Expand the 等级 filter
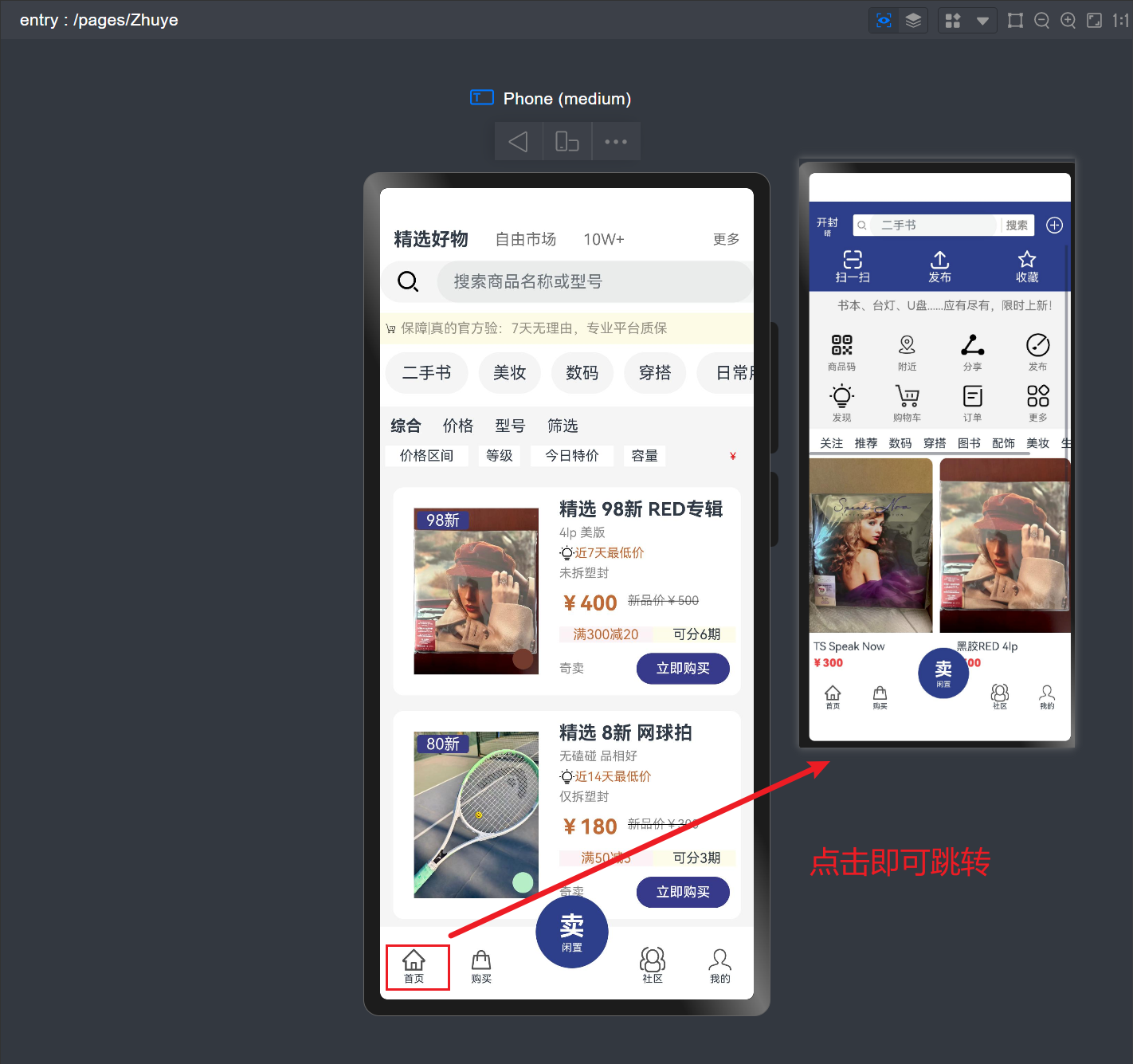This screenshot has height=1064, width=1133. [500, 456]
